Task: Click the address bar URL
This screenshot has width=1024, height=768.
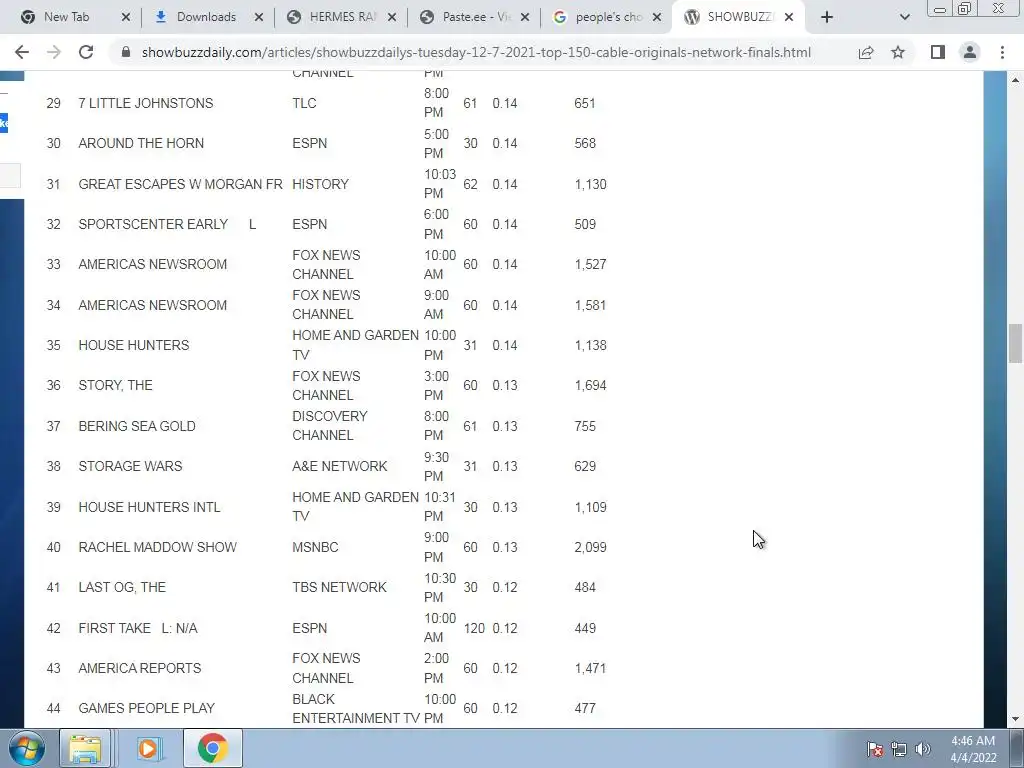Action: (476, 52)
